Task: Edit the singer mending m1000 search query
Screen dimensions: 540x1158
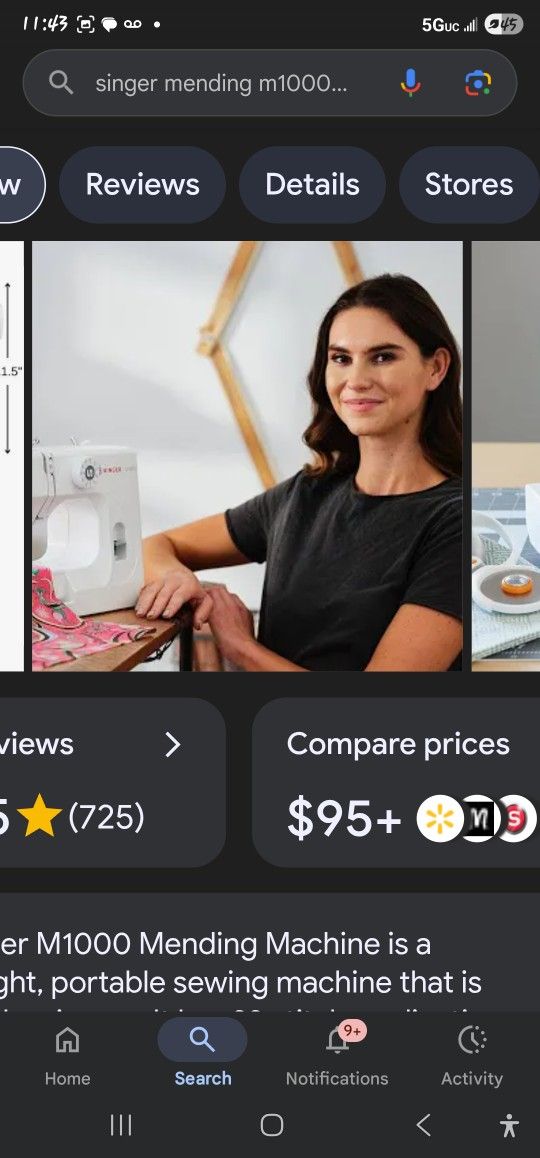Action: coord(221,83)
